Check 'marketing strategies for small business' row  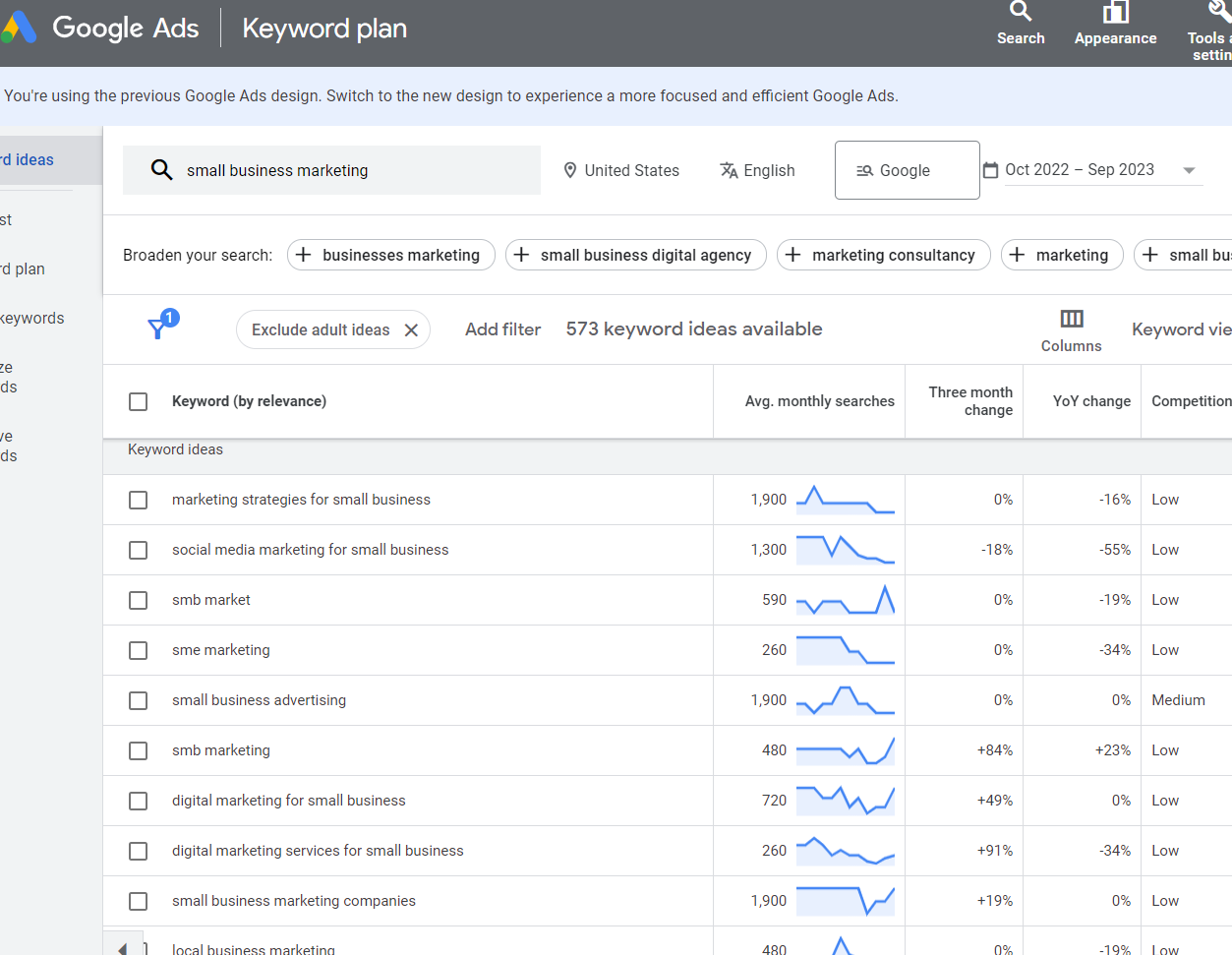[x=139, y=500]
